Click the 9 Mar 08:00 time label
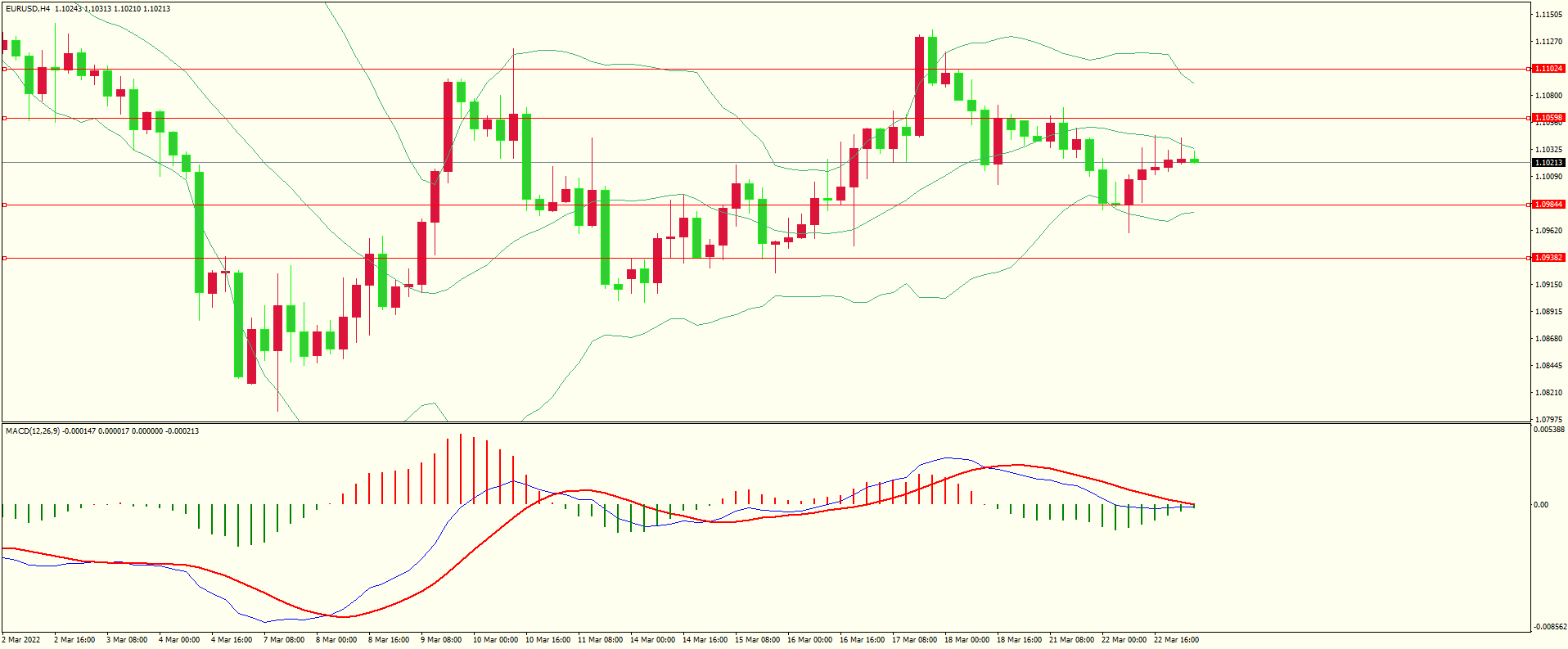This screenshot has height=649, width=1568. point(441,640)
